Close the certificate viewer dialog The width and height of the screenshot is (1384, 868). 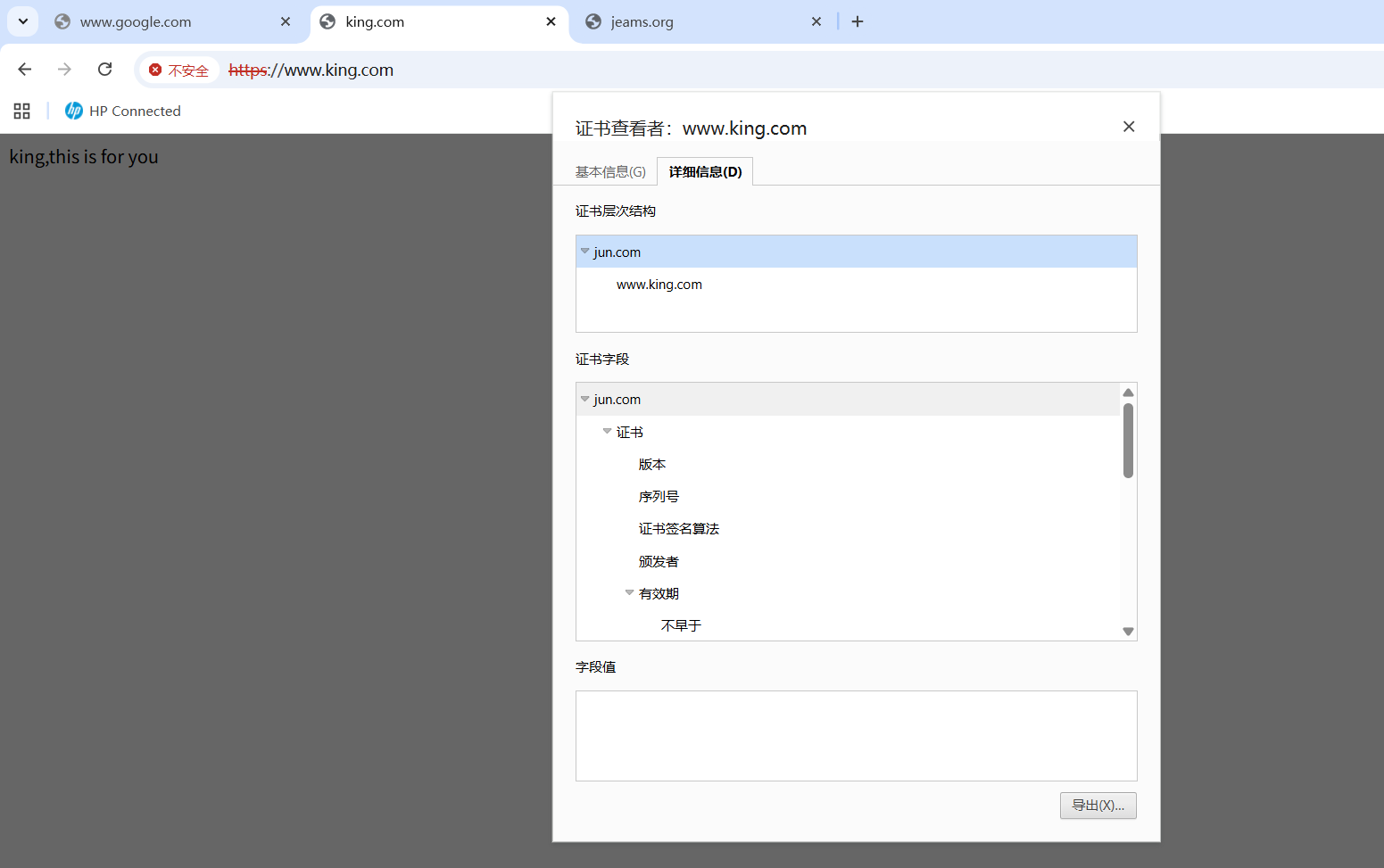[x=1129, y=127]
